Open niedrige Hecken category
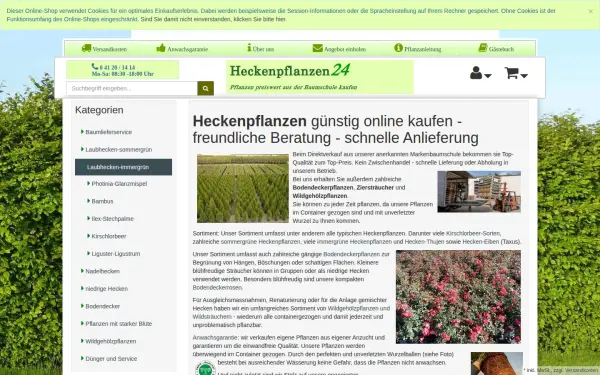Viewport: 600px width, 375px height. (106, 289)
